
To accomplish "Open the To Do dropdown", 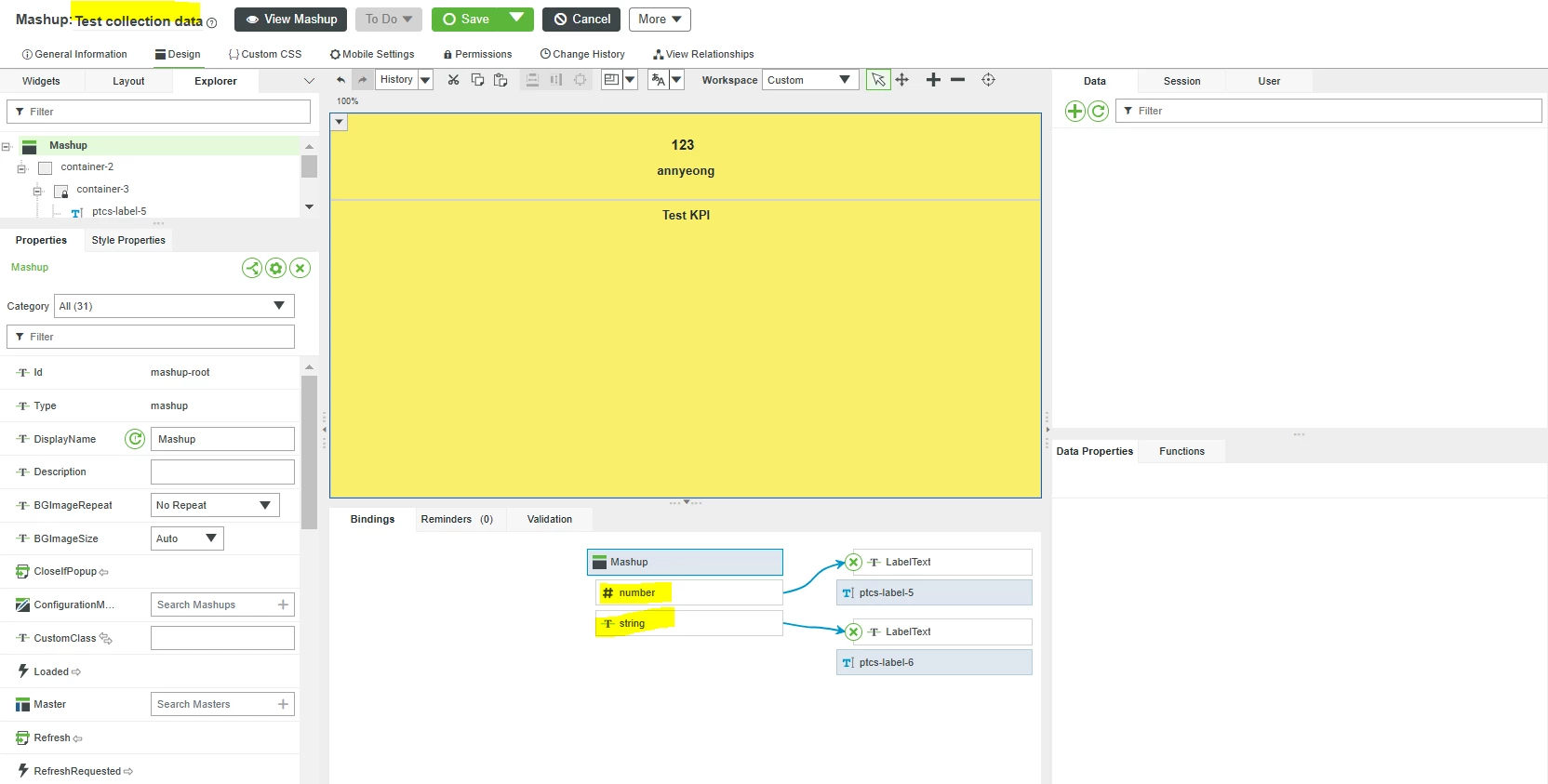I will (389, 20).
